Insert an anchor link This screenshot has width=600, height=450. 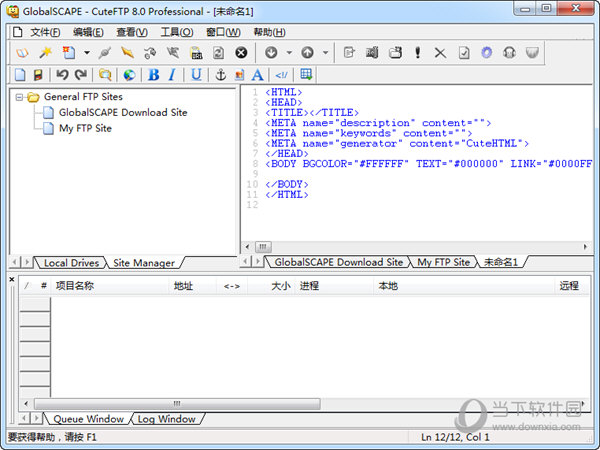(221, 75)
